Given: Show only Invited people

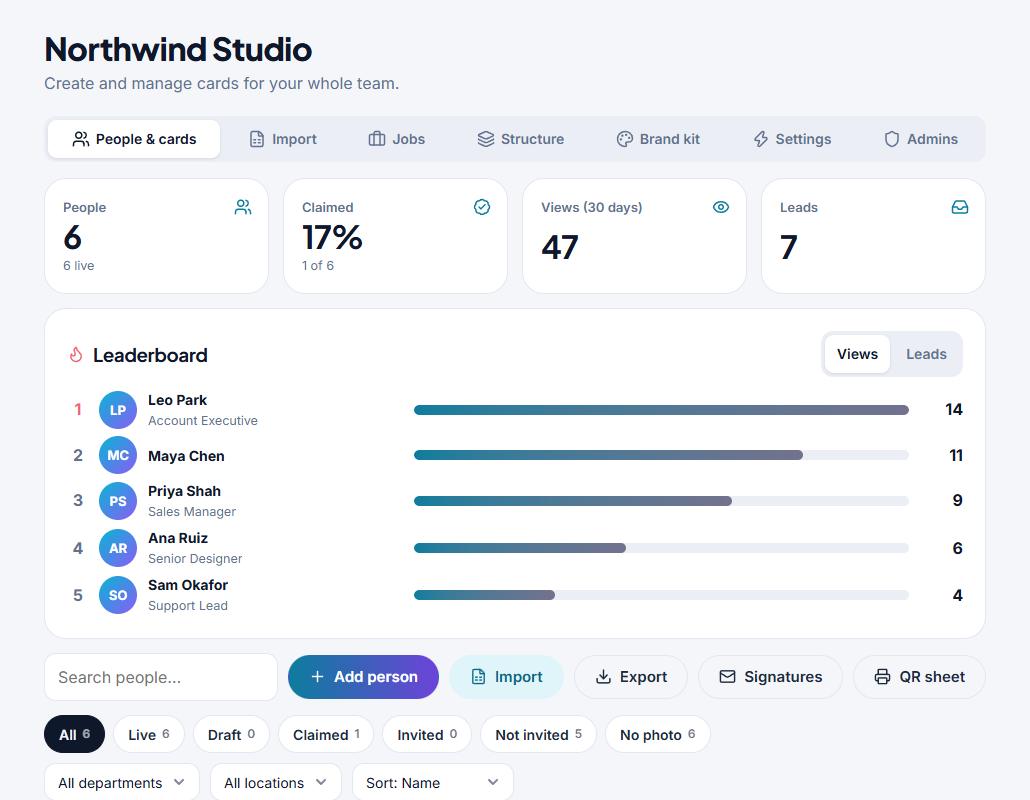Looking at the screenshot, I should coord(427,734).
